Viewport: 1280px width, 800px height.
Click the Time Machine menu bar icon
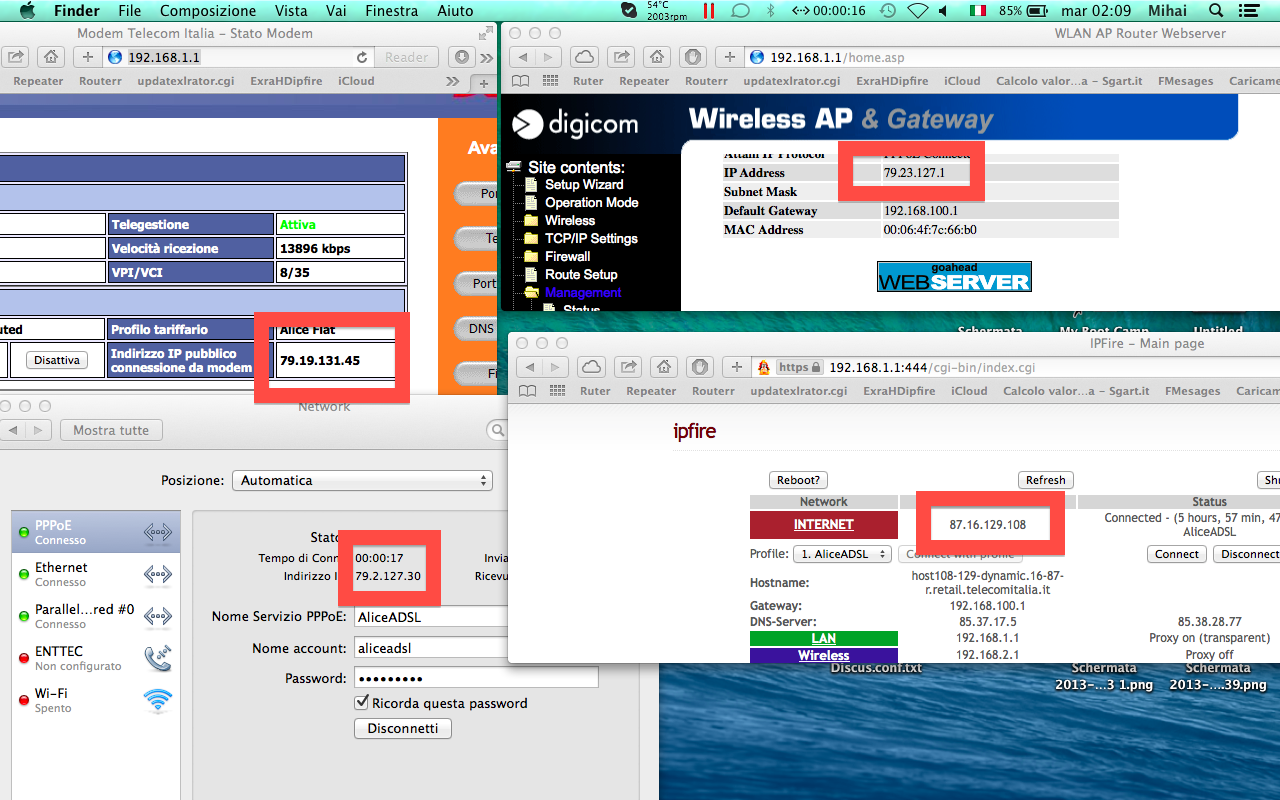pos(887,11)
